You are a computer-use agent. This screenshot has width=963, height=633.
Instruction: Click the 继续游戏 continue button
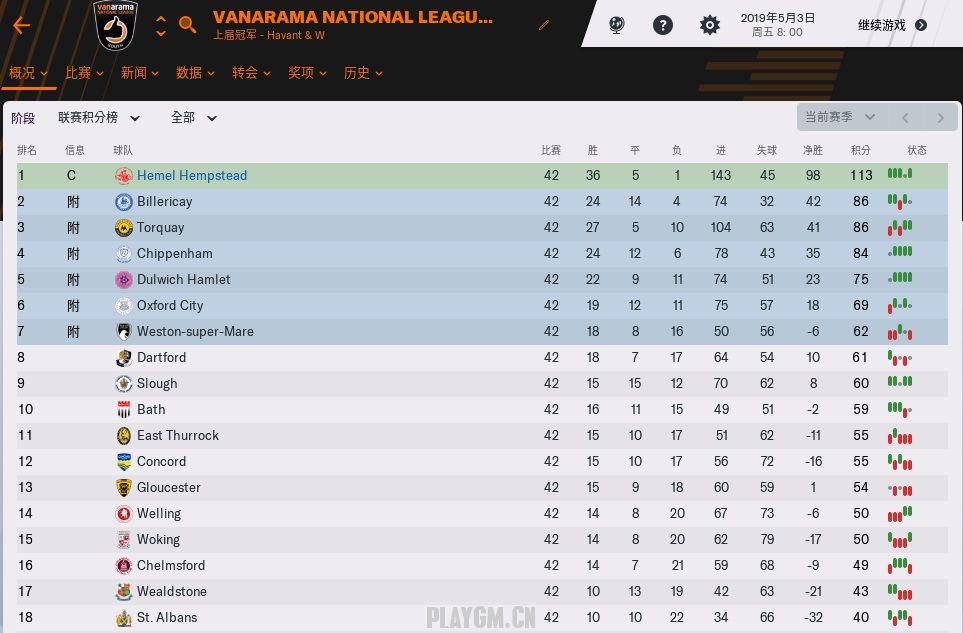pyautogui.click(x=892, y=25)
